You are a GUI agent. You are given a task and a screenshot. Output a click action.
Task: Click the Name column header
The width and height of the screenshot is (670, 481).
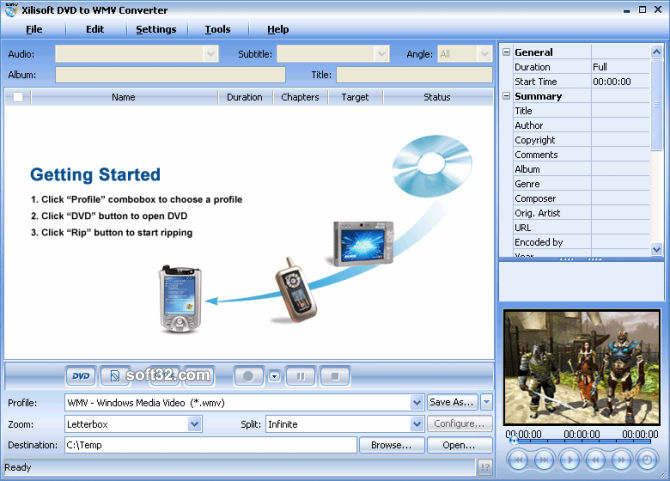[x=124, y=97]
